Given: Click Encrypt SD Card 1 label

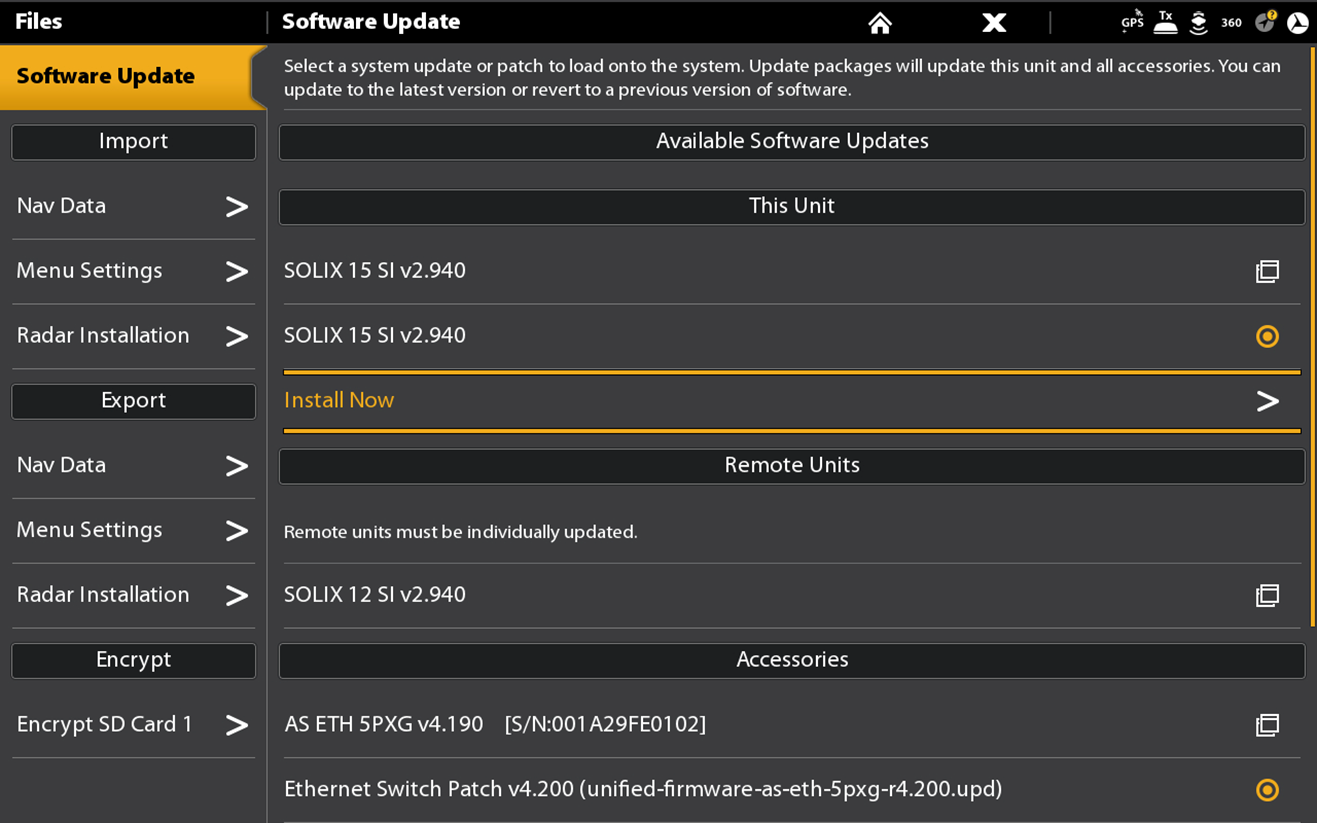Looking at the screenshot, I should (105, 724).
